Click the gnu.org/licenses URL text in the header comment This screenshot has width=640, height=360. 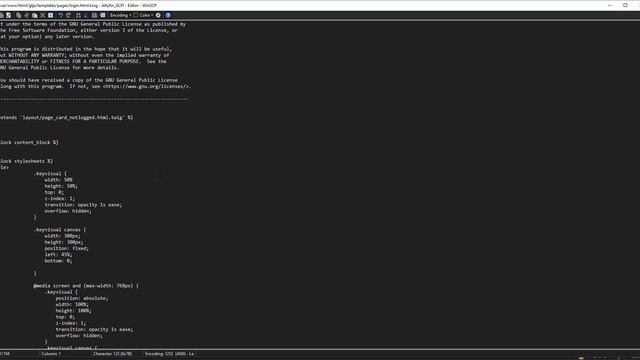click(x=146, y=87)
